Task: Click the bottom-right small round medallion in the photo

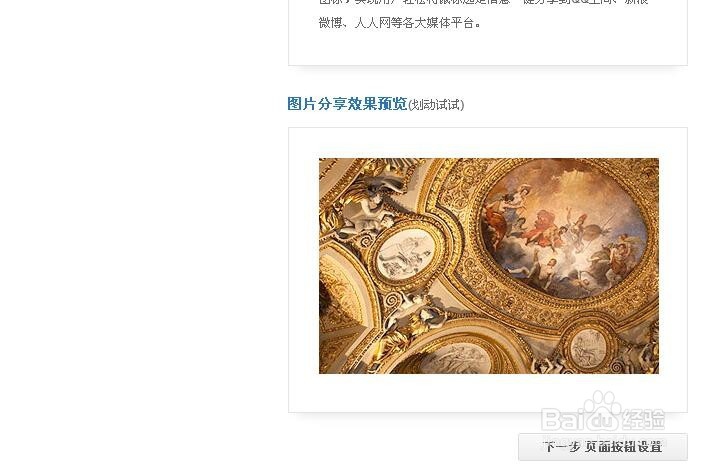Action: click(x=588, y=345)
